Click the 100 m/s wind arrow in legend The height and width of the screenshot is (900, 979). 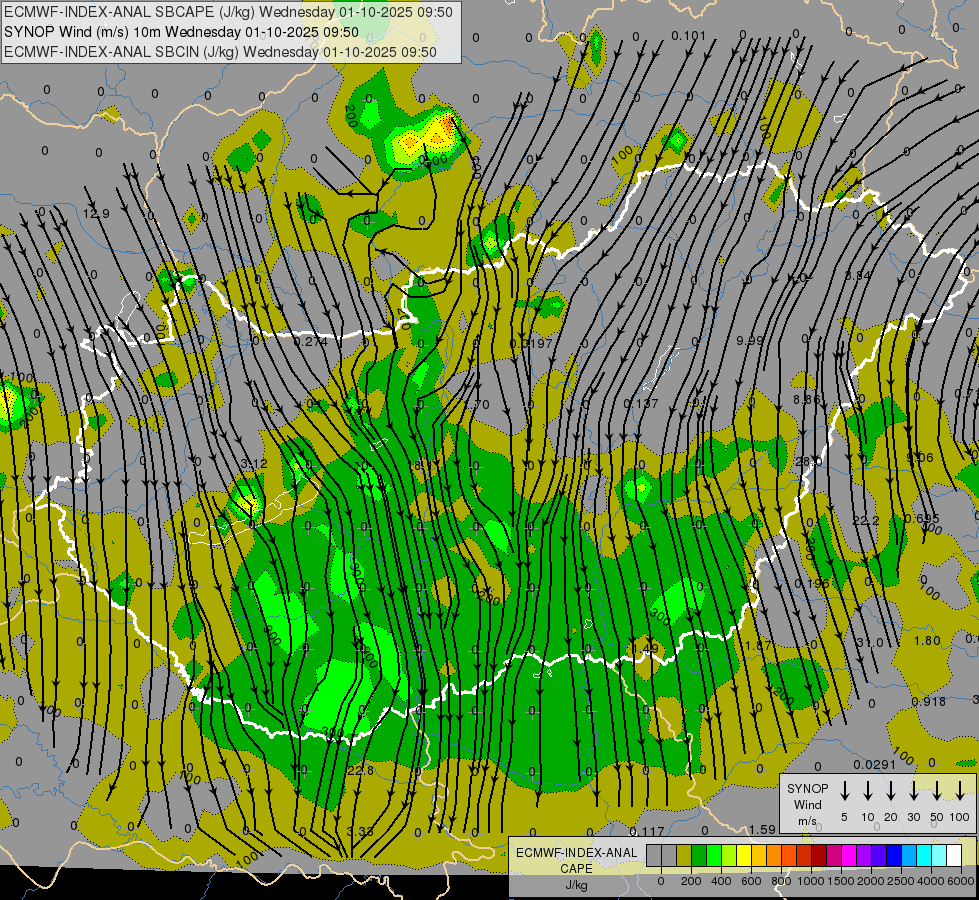coord(960,790)
